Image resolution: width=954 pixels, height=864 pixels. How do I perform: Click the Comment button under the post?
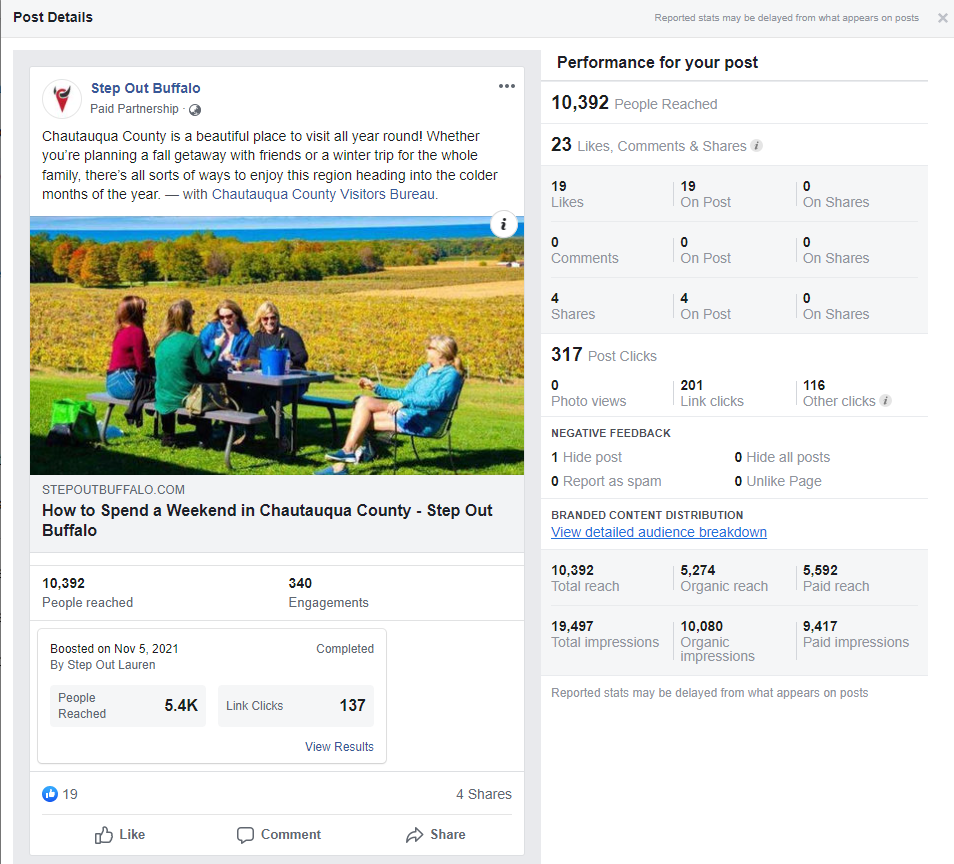click(x=279, y=835)
